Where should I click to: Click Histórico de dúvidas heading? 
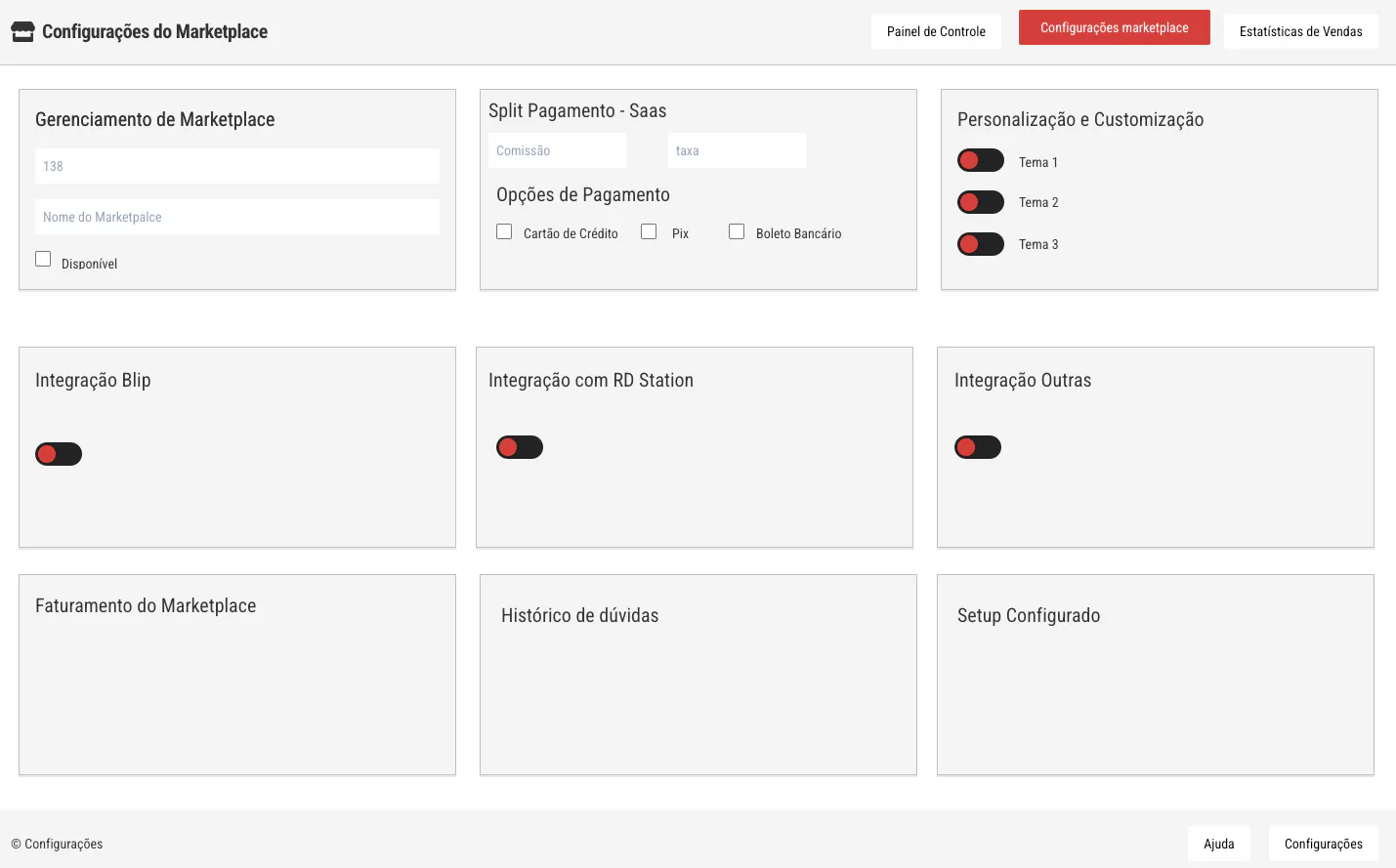point(580,615)
